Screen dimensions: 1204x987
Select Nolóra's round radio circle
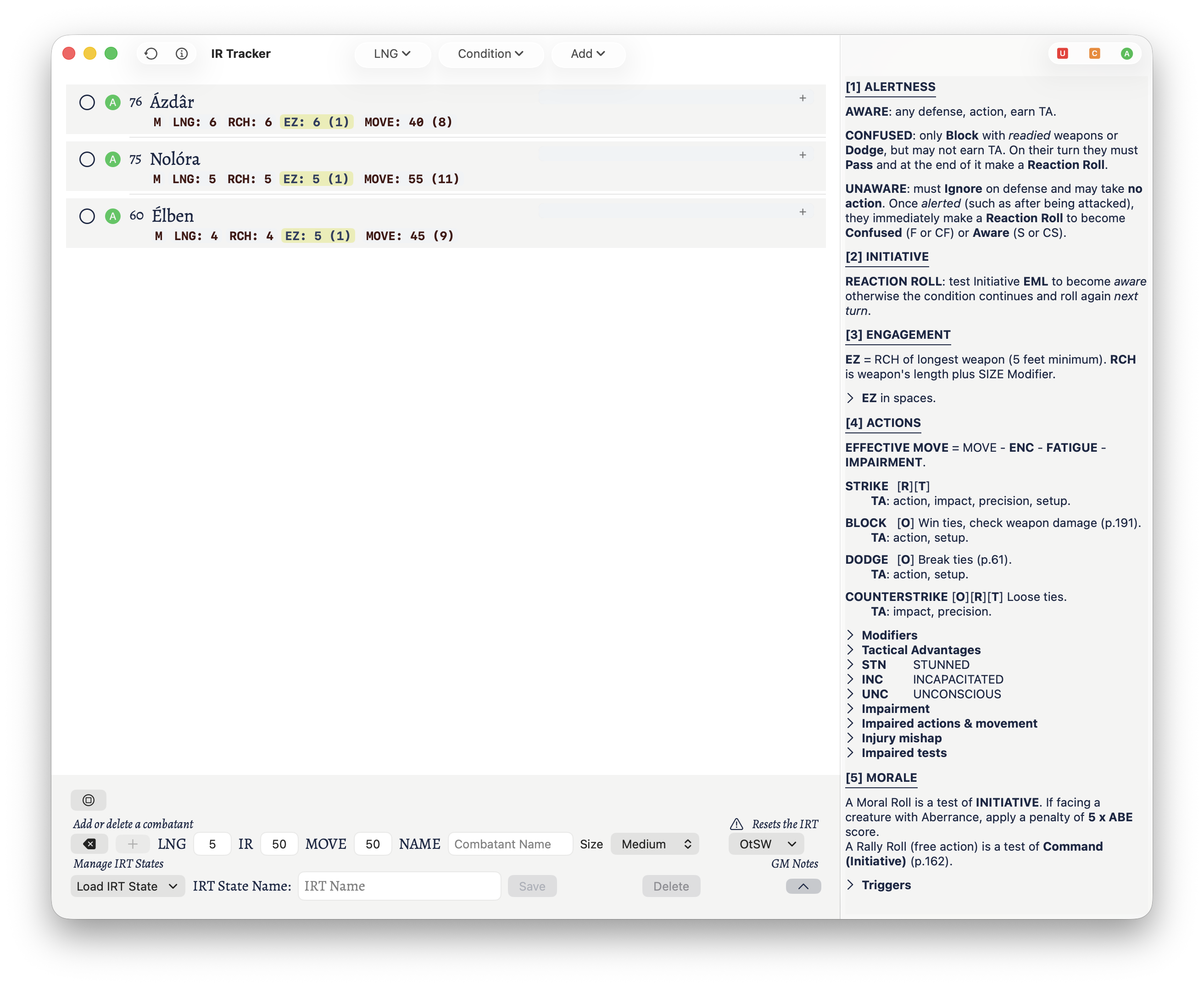pyautogui.click(x=87, y=159)
